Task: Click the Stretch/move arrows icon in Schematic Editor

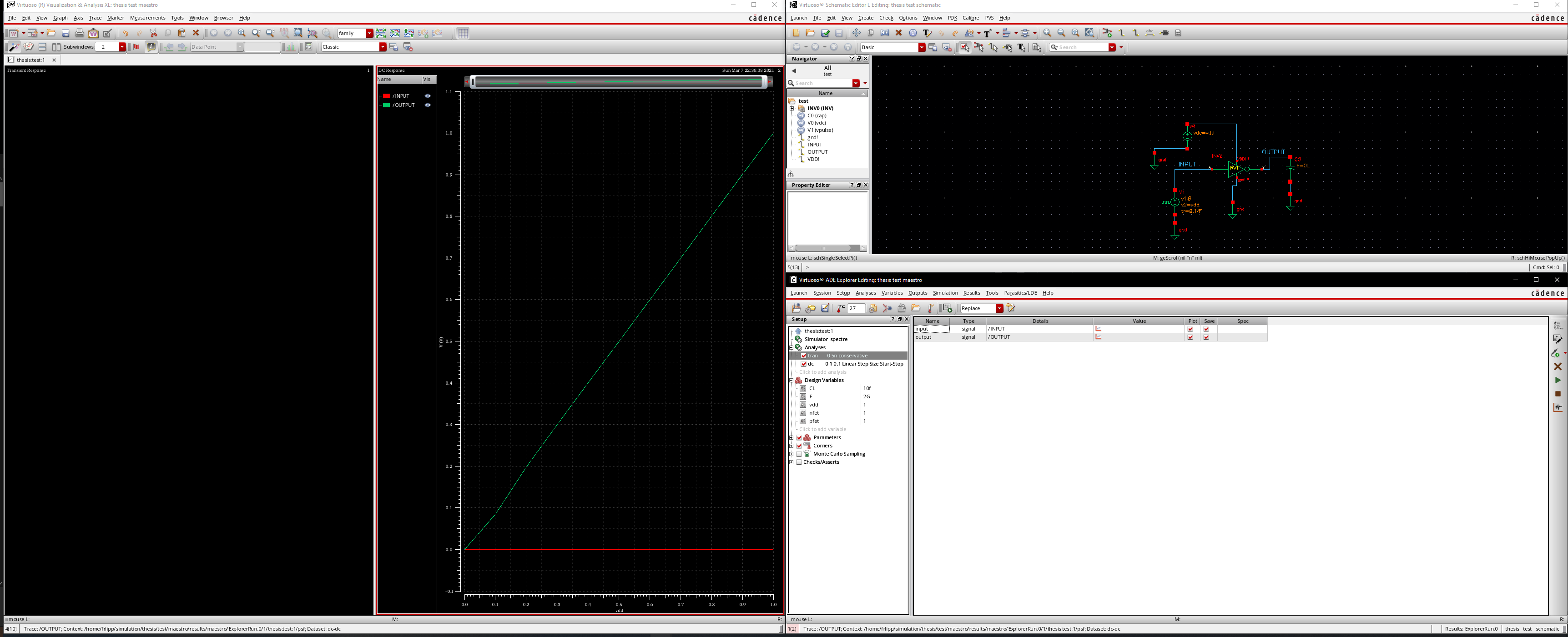Action: click(x=857, y=33)
